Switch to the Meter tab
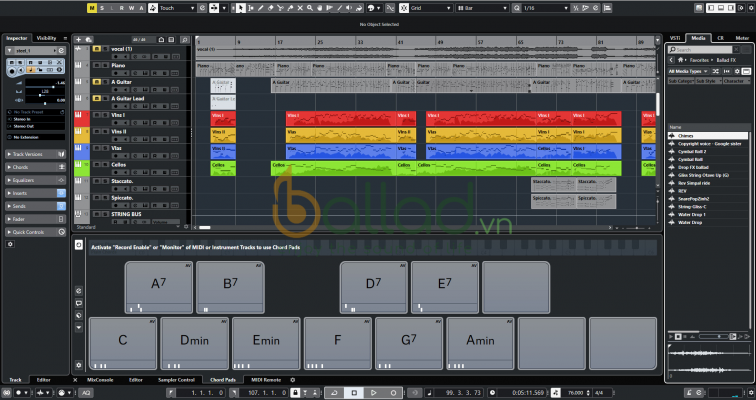Screen dimensions: 756x400 742,38
